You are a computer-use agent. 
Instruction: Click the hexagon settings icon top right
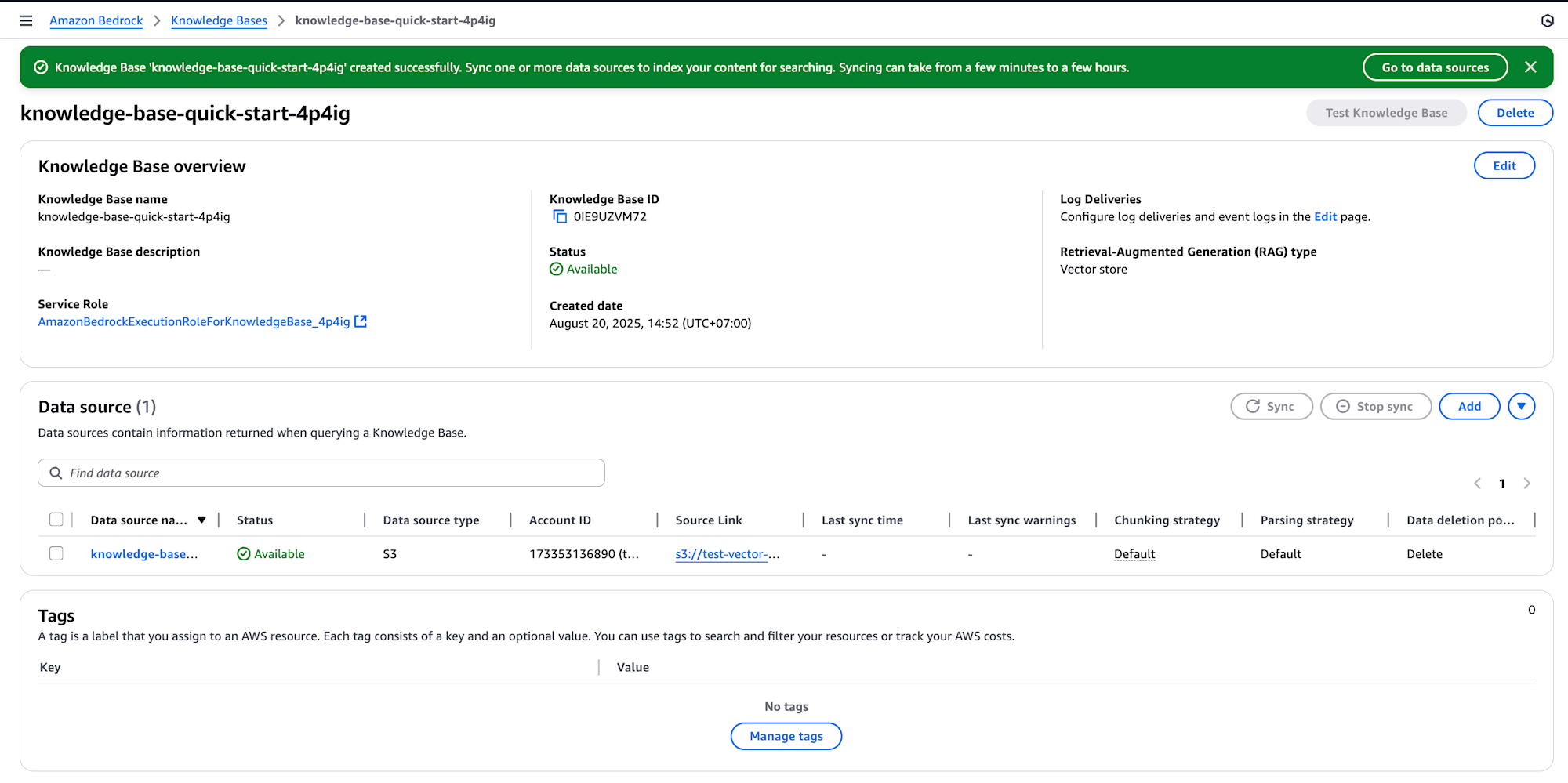click(1547, 20)
